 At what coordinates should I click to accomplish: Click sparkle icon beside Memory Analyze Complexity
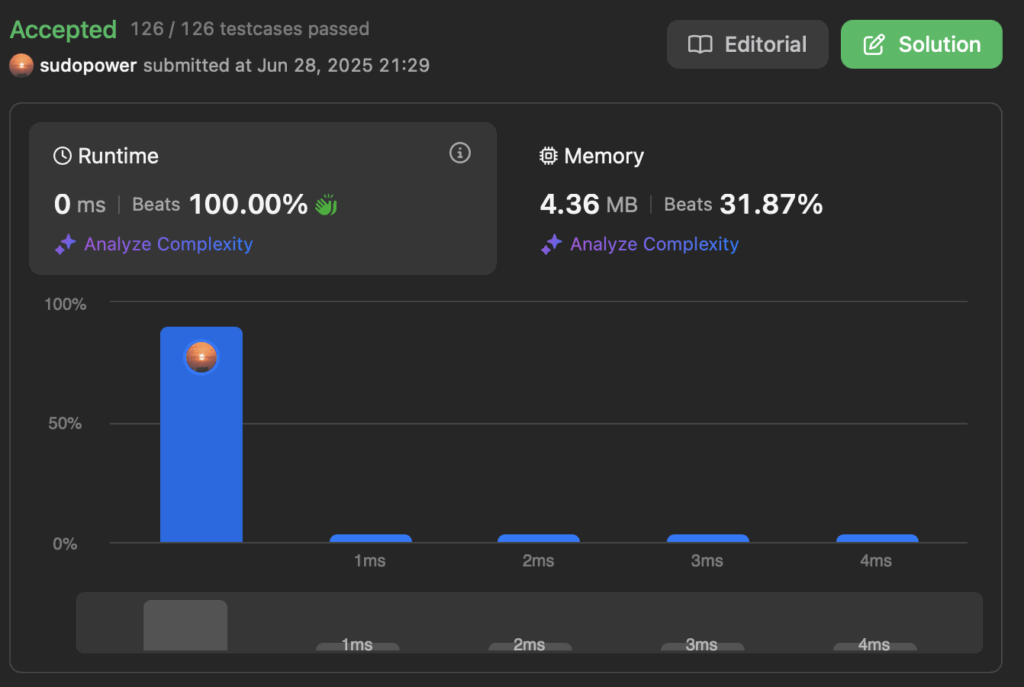551,244
